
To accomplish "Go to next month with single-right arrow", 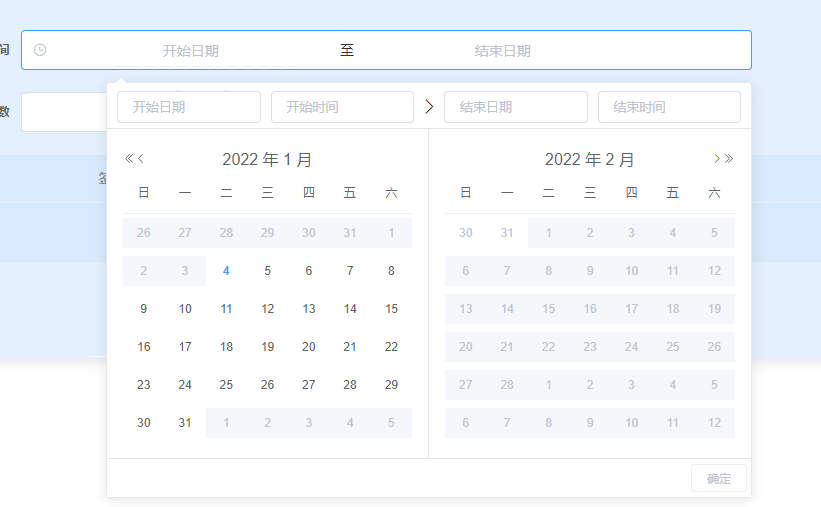I will tap(717, 159).
